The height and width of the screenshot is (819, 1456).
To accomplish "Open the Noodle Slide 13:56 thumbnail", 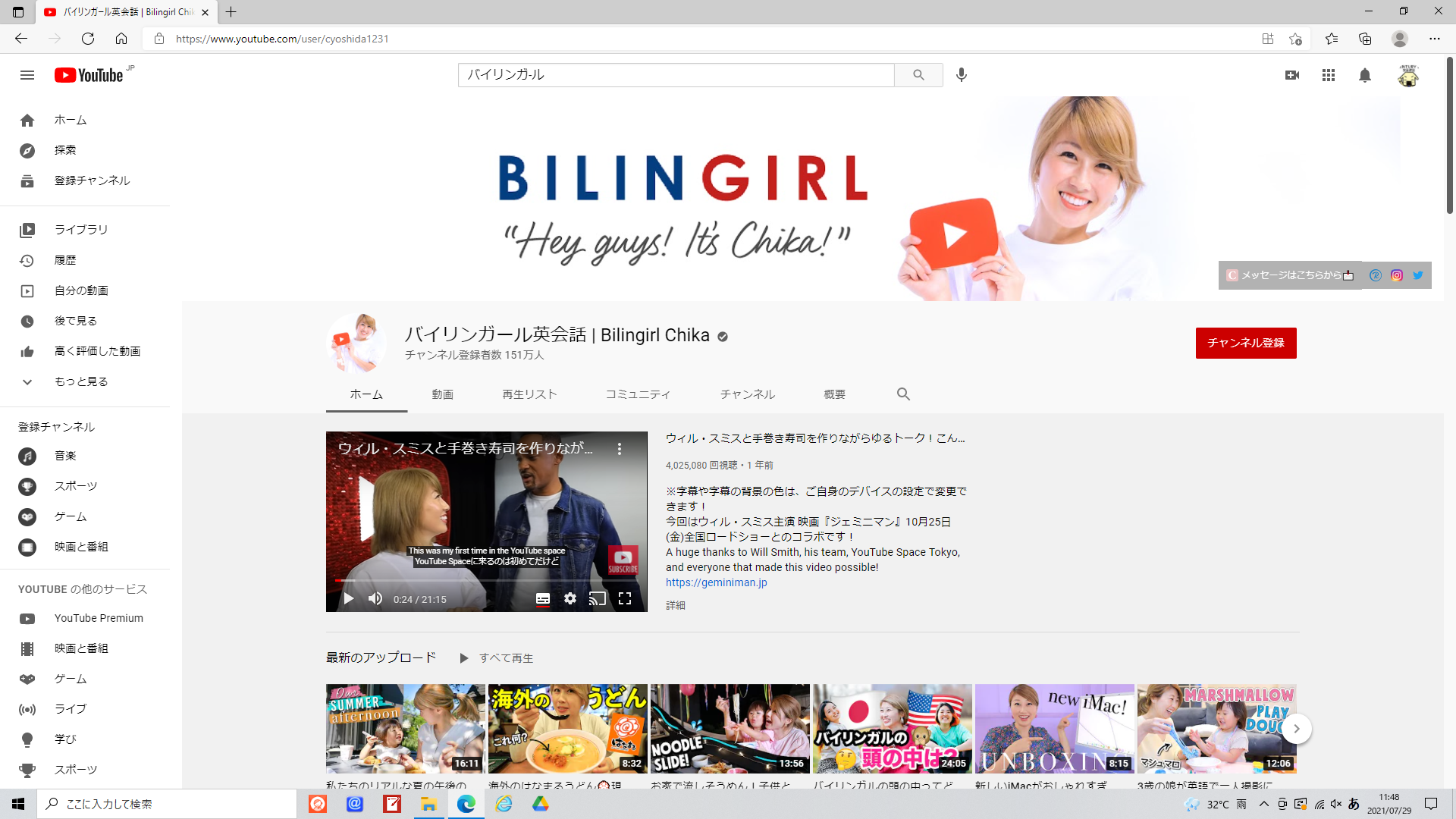I will click(730, 729).
